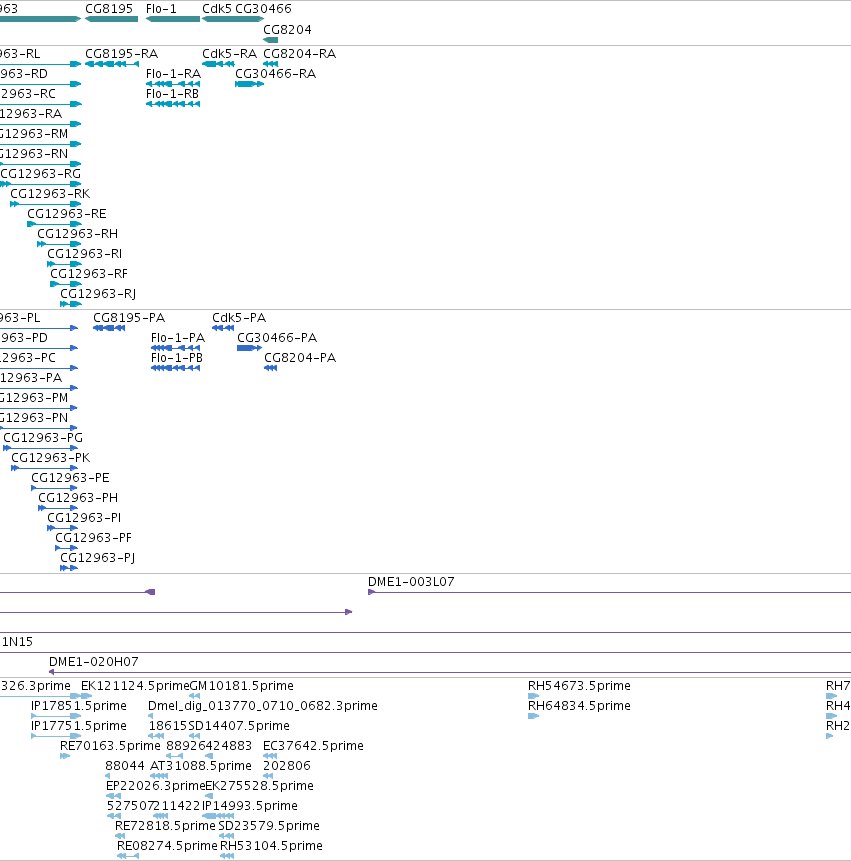Image resolution: width=851 pixels, height=861 pixels.
Task: Select the CG12963-RI transcript label
Action: pos(85,254)
